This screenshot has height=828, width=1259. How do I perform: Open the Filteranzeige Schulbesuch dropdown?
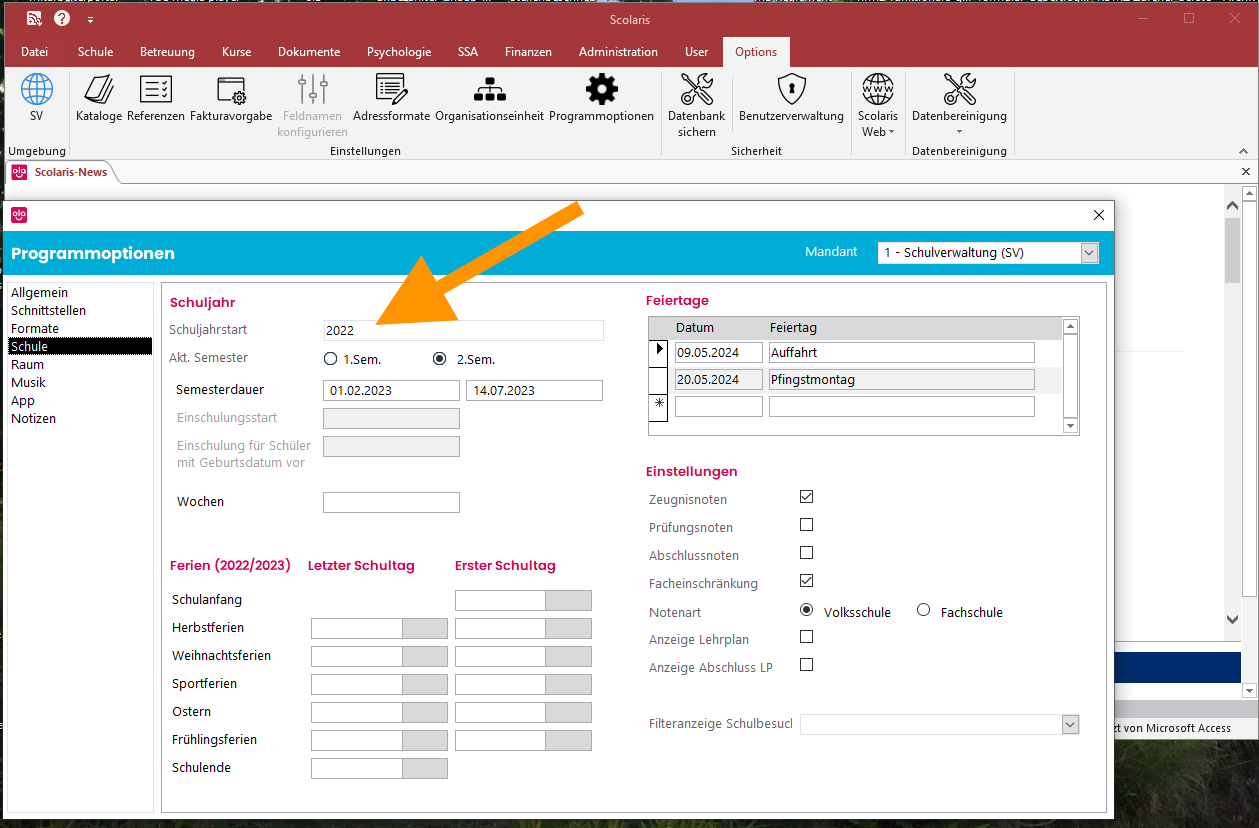(x=1070, y=724)
